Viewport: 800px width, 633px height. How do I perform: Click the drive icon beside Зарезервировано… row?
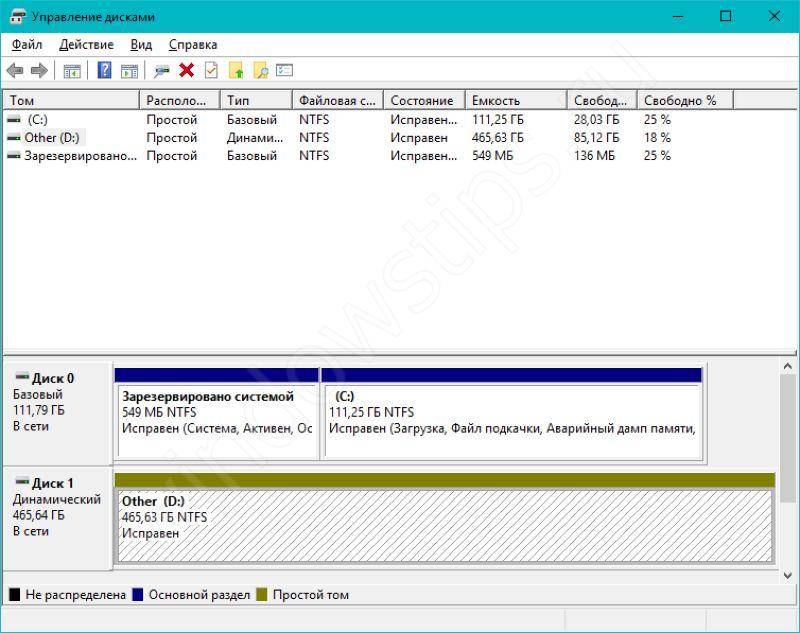(14, 156)
